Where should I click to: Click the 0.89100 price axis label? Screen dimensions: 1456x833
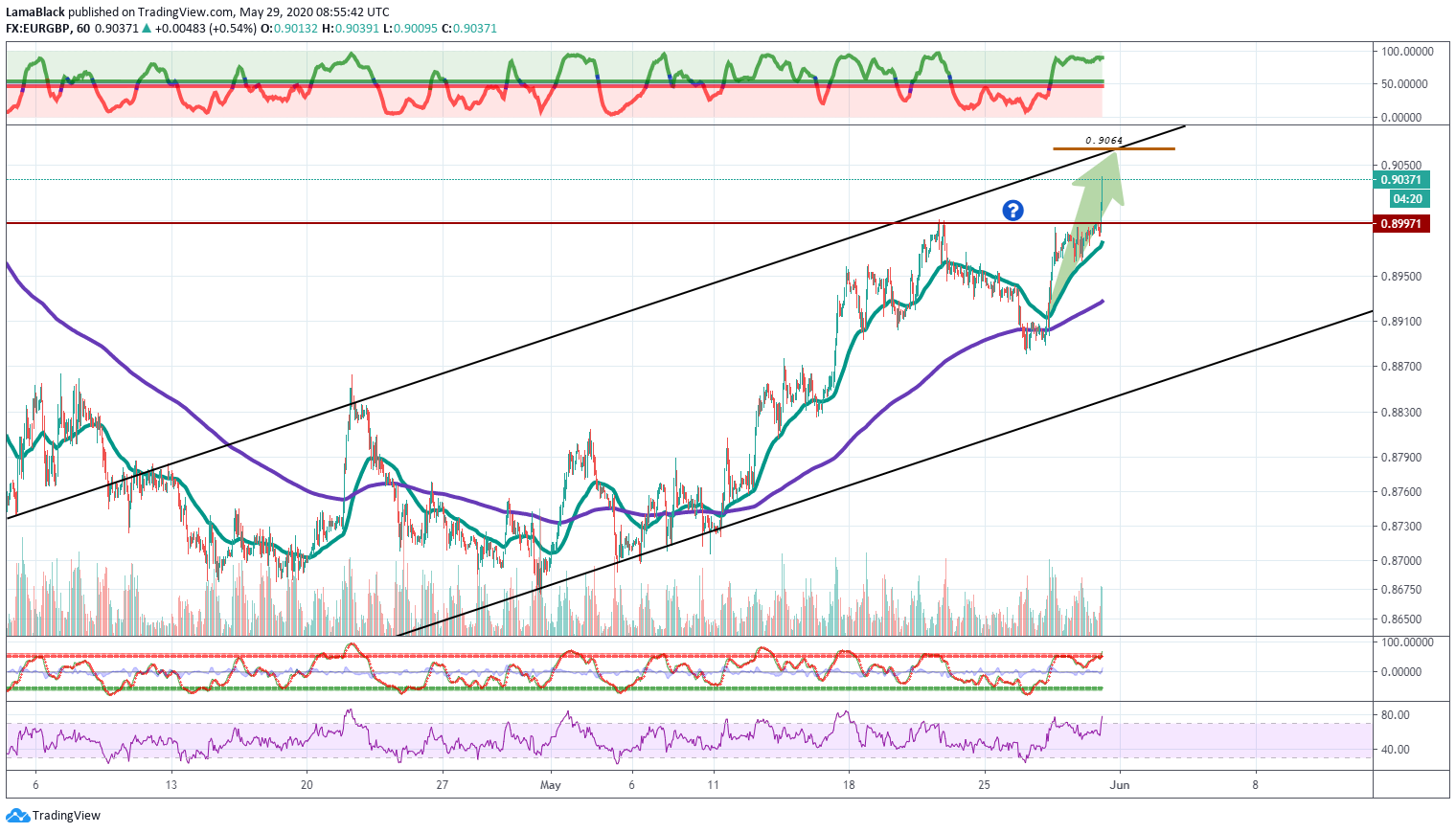pos(1400,322)
